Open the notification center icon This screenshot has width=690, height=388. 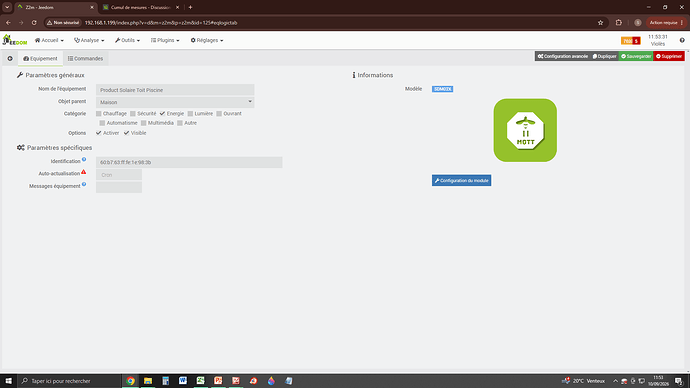click(679, 381)
